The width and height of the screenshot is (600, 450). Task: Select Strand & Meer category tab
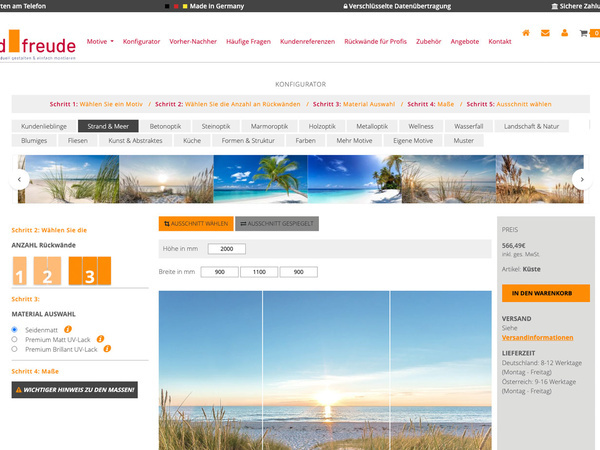pos(108,126)
